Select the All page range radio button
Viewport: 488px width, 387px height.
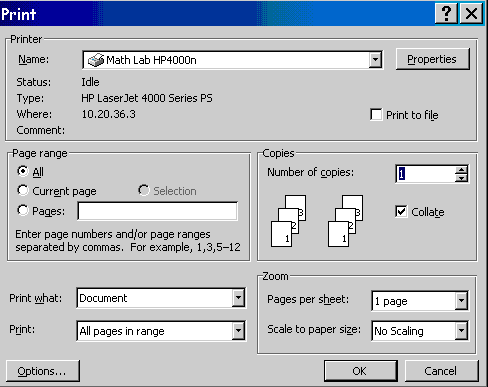pos(23,171)
